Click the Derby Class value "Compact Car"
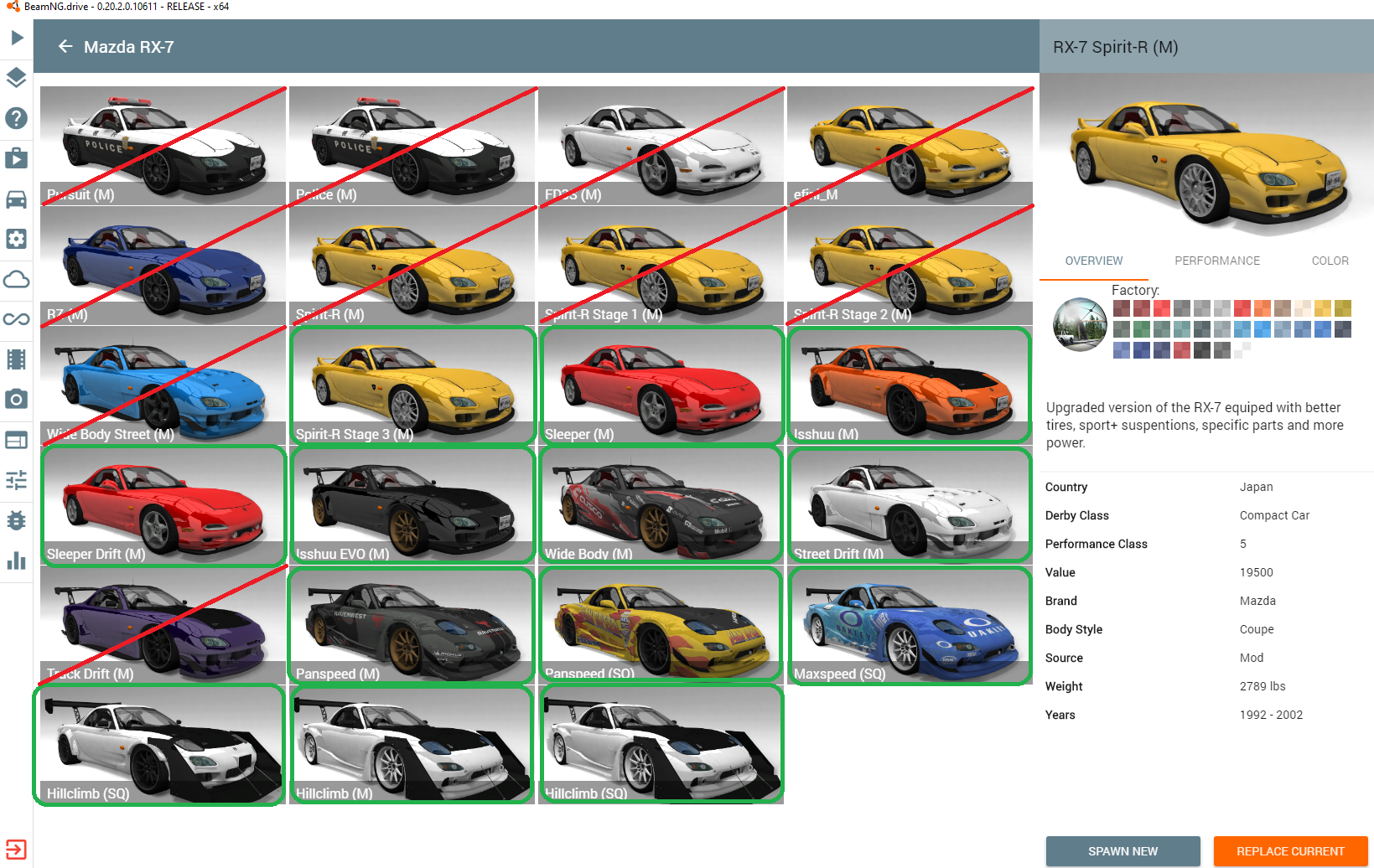Screen dimensions: 1374x868 pyautogui.click(x=1274, y=515)
